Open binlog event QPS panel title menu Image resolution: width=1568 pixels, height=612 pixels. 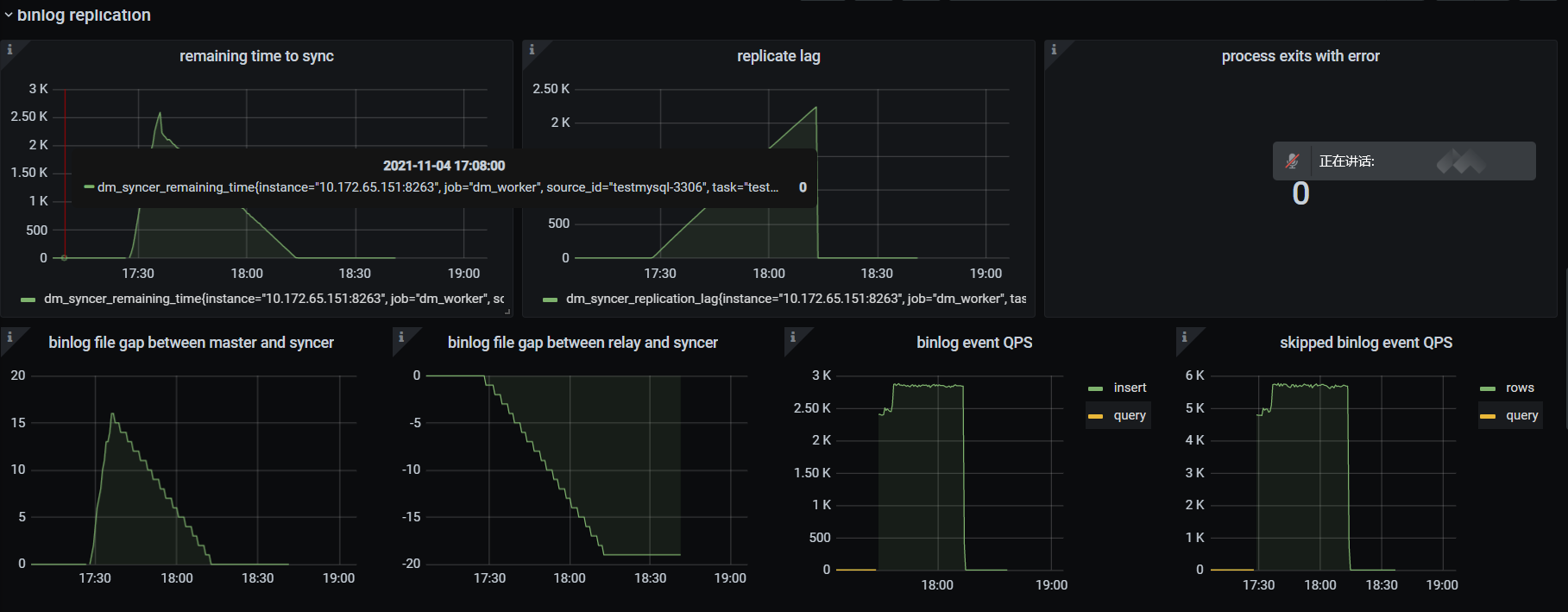[974, 343]
